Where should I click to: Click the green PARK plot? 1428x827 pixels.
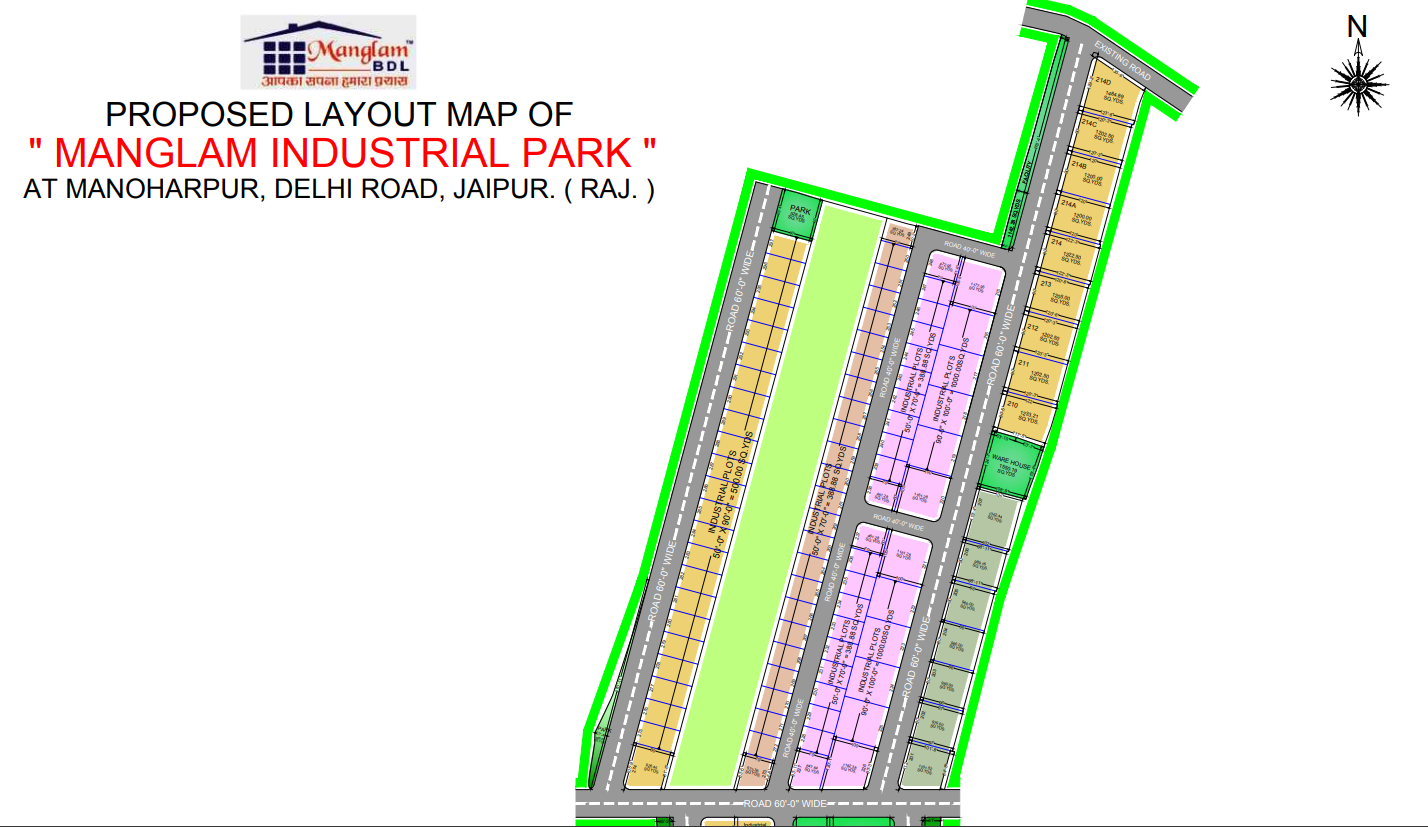click(798, 214)
